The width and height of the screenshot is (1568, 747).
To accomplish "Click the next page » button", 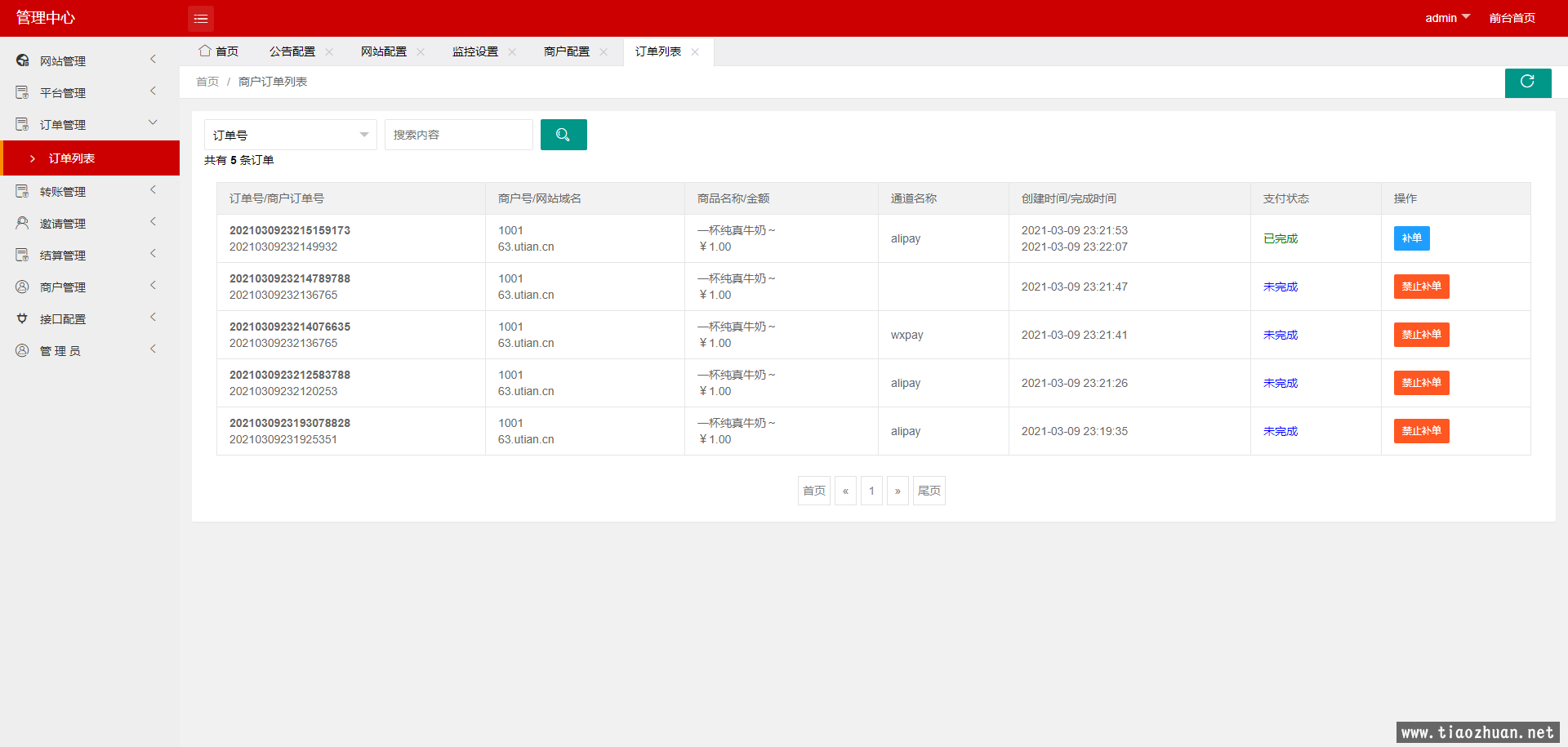I will (x=898, y=491).
